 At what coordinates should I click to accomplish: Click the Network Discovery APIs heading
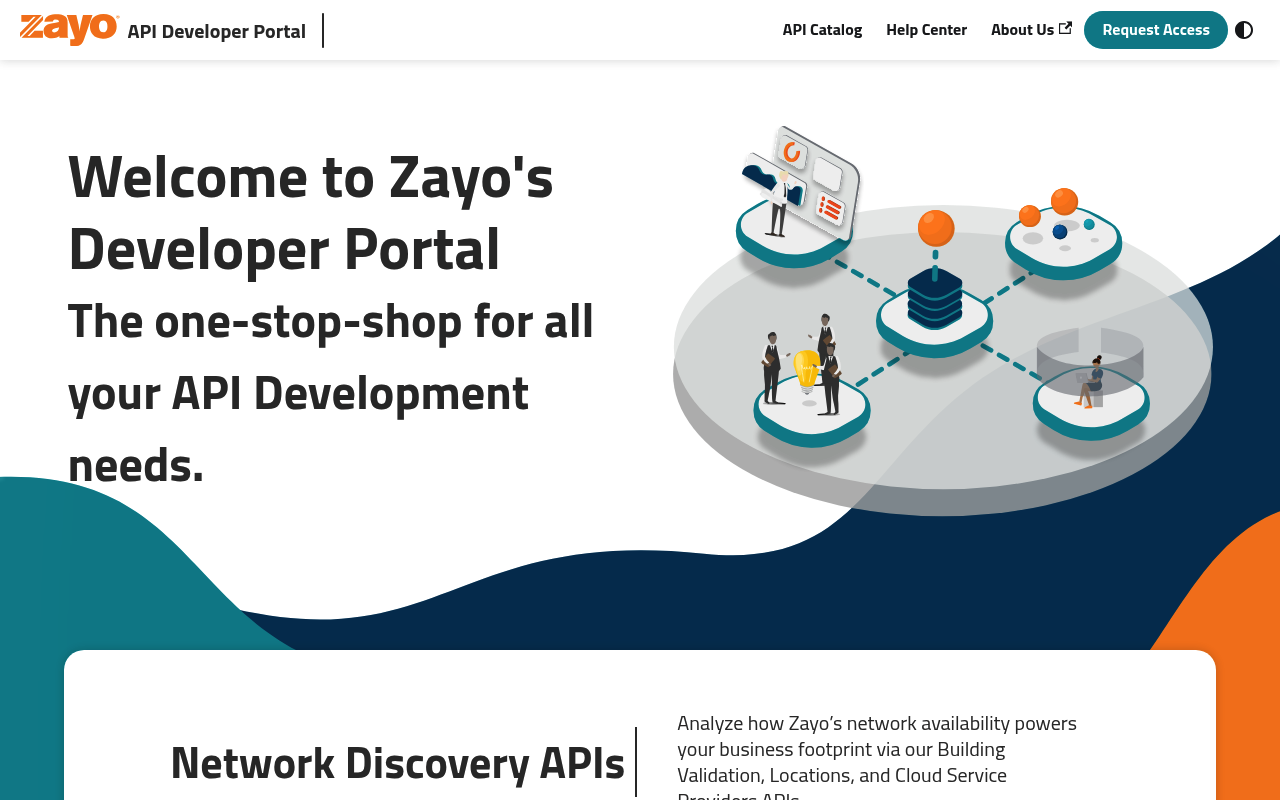coord(398,763)
